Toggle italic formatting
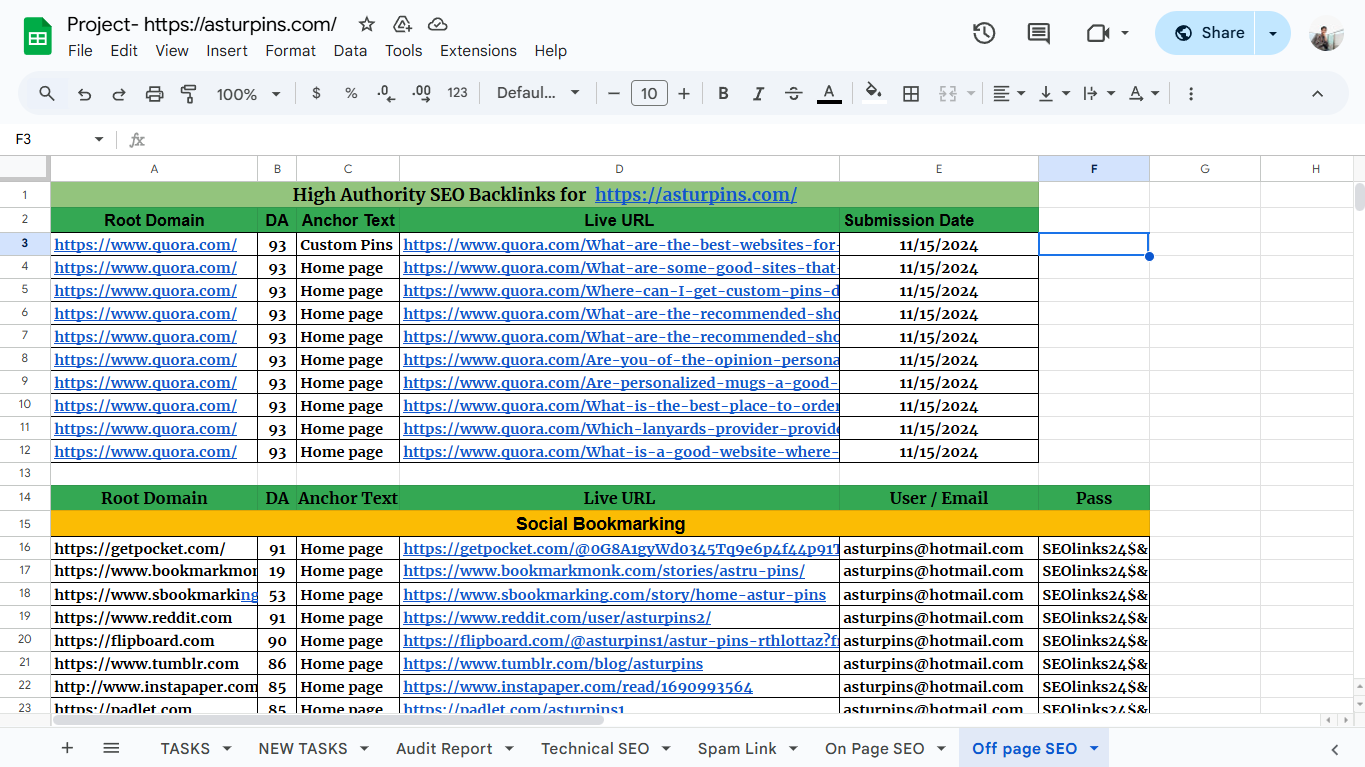Viewport: 1365px width, 767px height. [x=758, y=93]
